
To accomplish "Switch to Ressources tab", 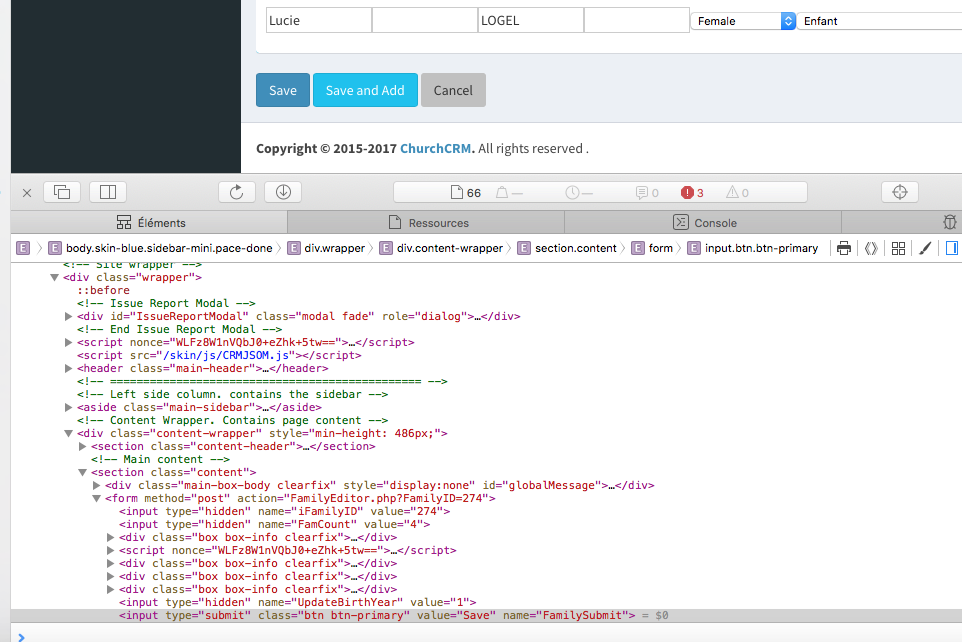I will (426, 222).
